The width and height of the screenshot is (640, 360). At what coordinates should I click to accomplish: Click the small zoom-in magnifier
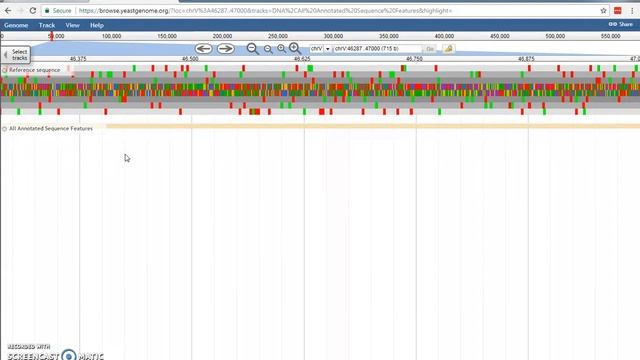pyautogui.click(x=282, y=49)
